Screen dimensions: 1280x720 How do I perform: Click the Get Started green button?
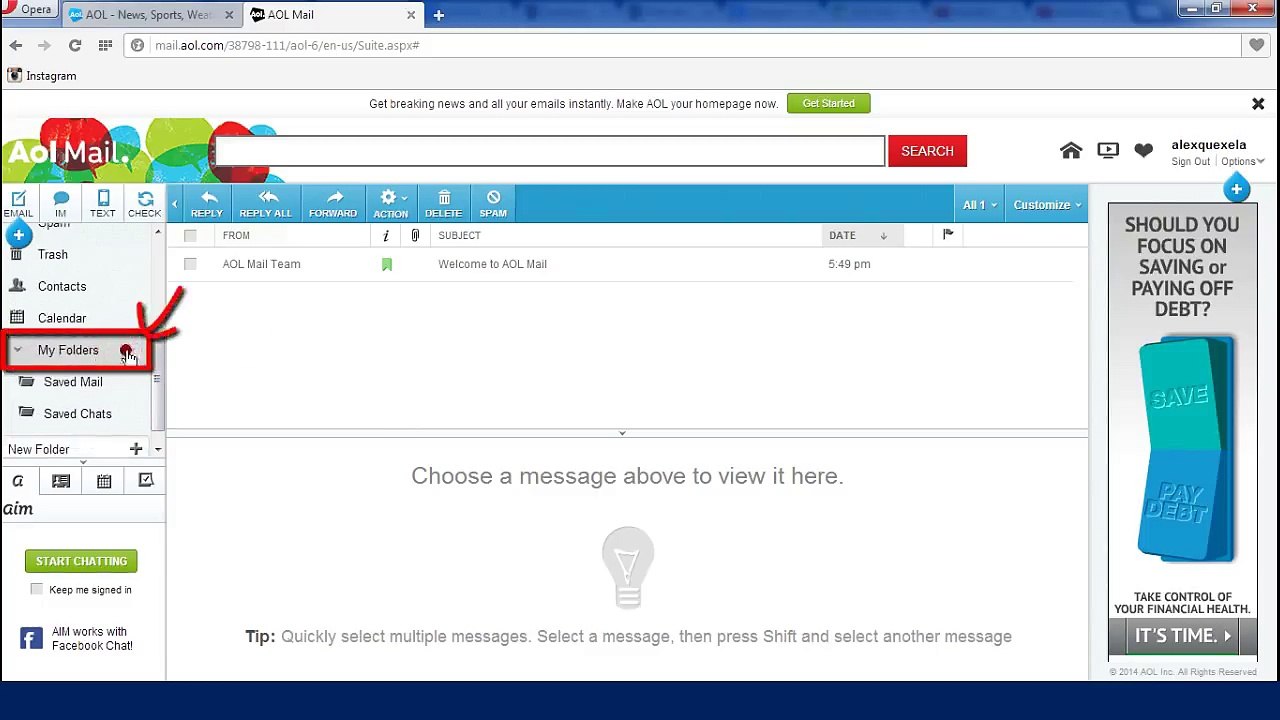pos(828,103)
